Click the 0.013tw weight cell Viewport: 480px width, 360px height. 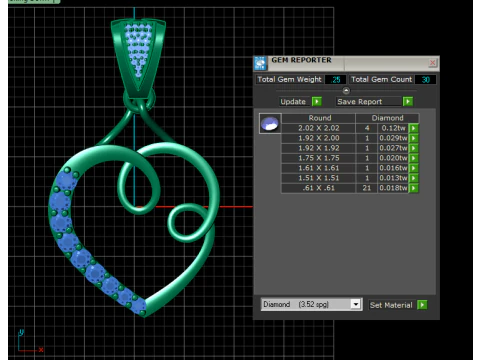pyautogui.click(x=393, y=178)
